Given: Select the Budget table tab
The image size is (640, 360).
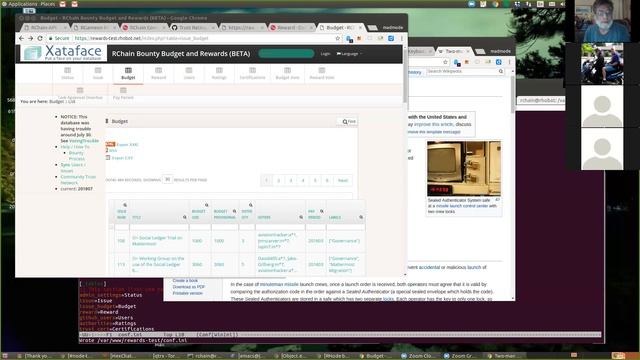Looking at the screenshot, I should tap(128, 73).
